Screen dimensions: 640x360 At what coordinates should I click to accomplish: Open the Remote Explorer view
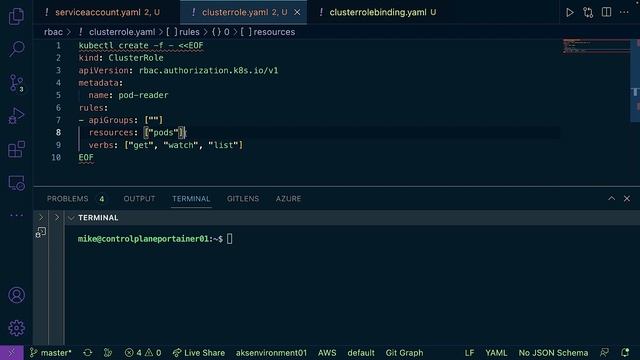(16, 183)
